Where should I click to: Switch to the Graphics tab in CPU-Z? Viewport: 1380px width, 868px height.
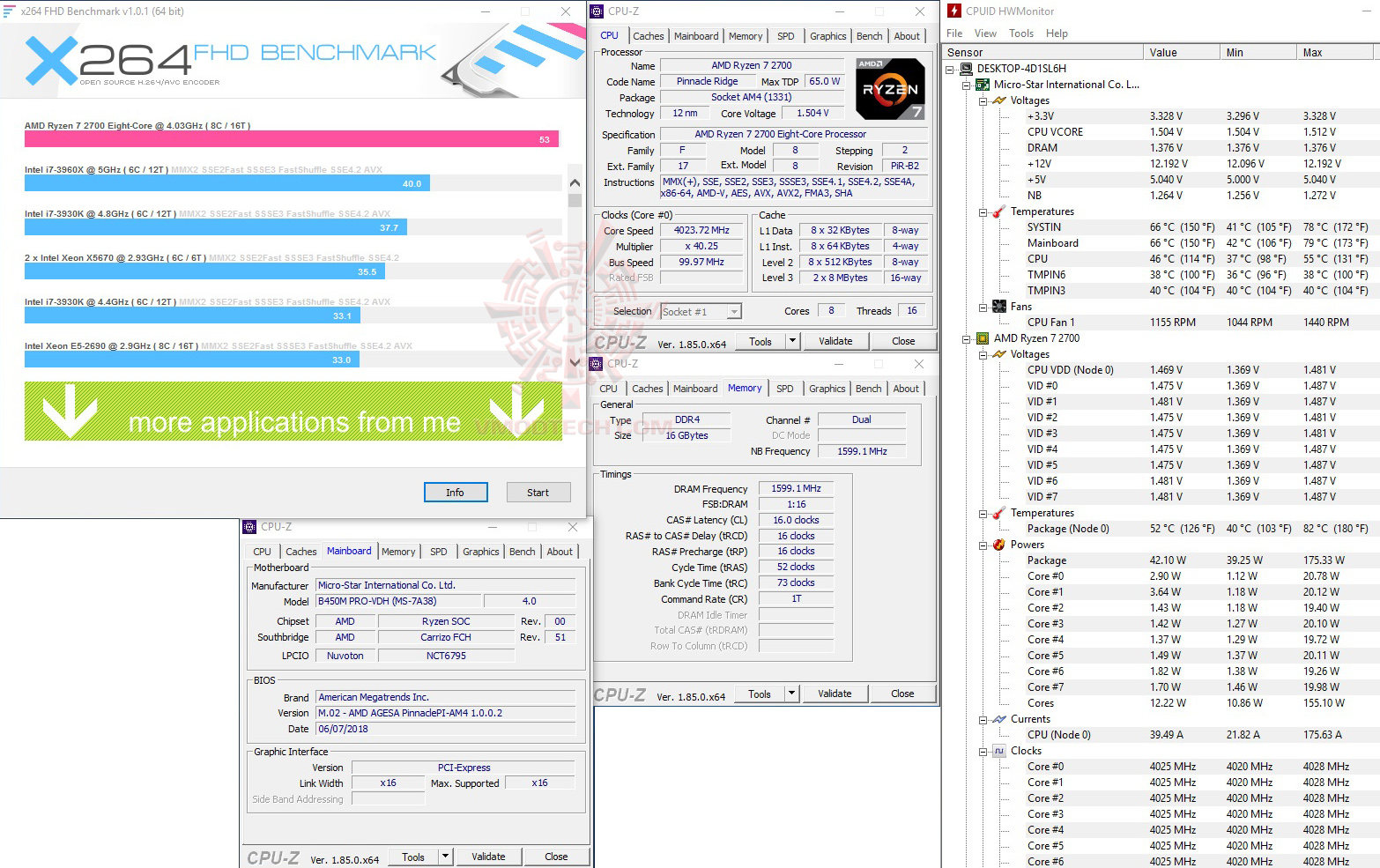[827, 35]
